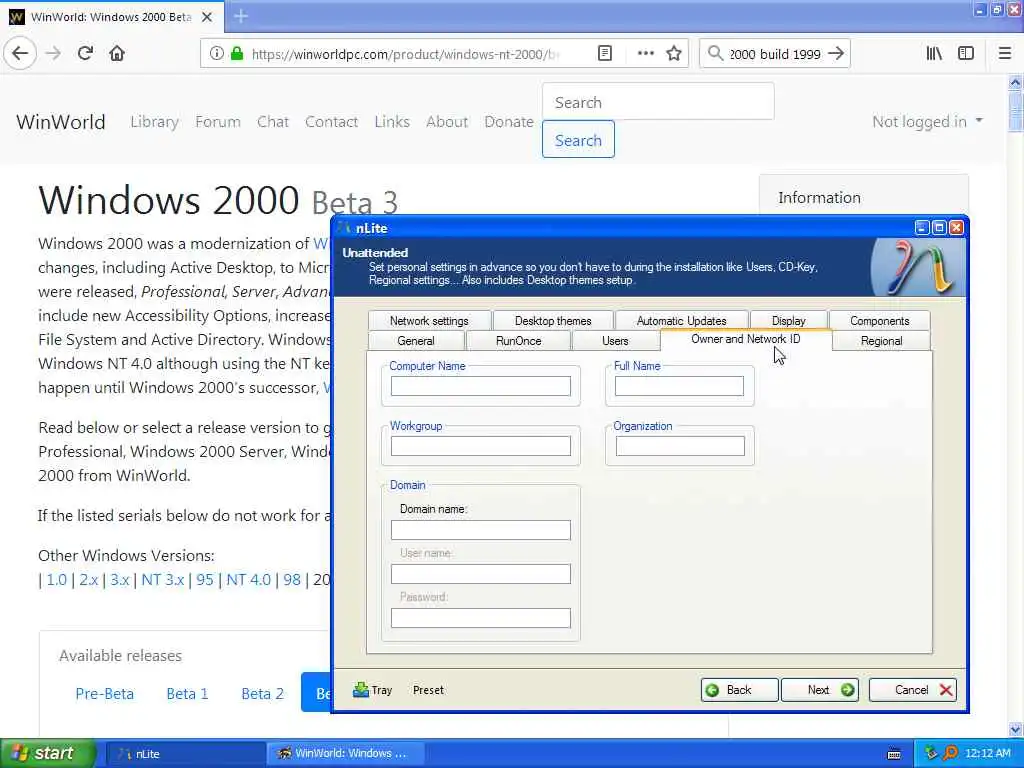Click the green padlock security icon

[x=236, y=54]
